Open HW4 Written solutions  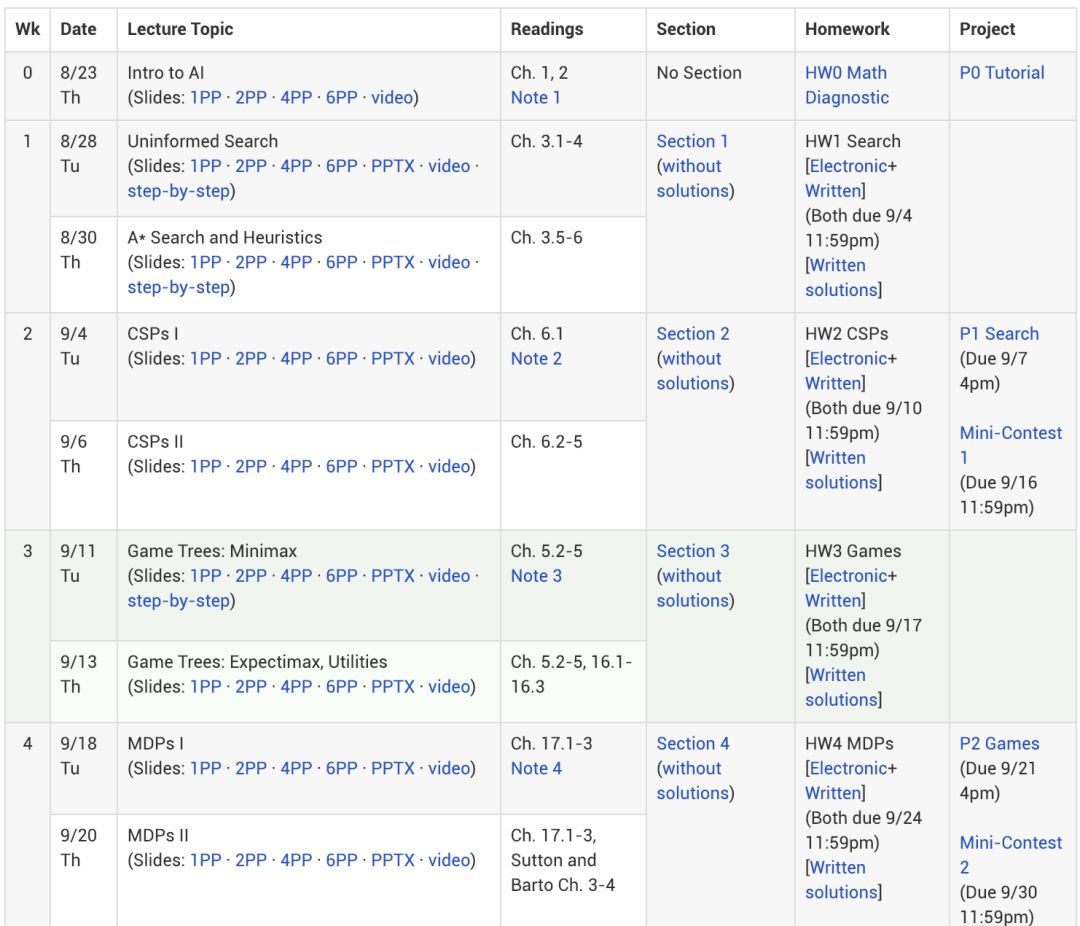(841, 880)
